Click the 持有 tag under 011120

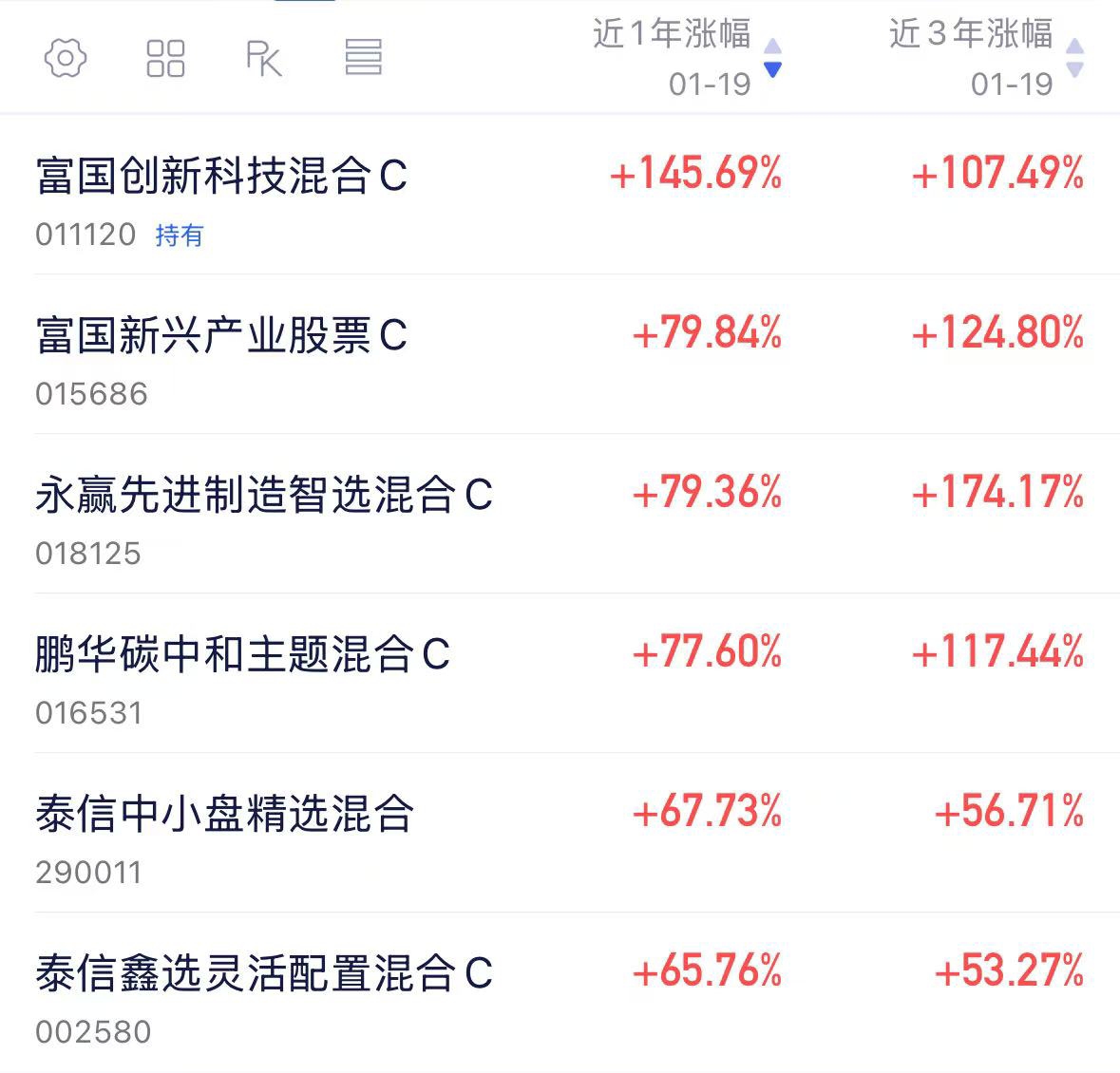click(x=179, y=235)
